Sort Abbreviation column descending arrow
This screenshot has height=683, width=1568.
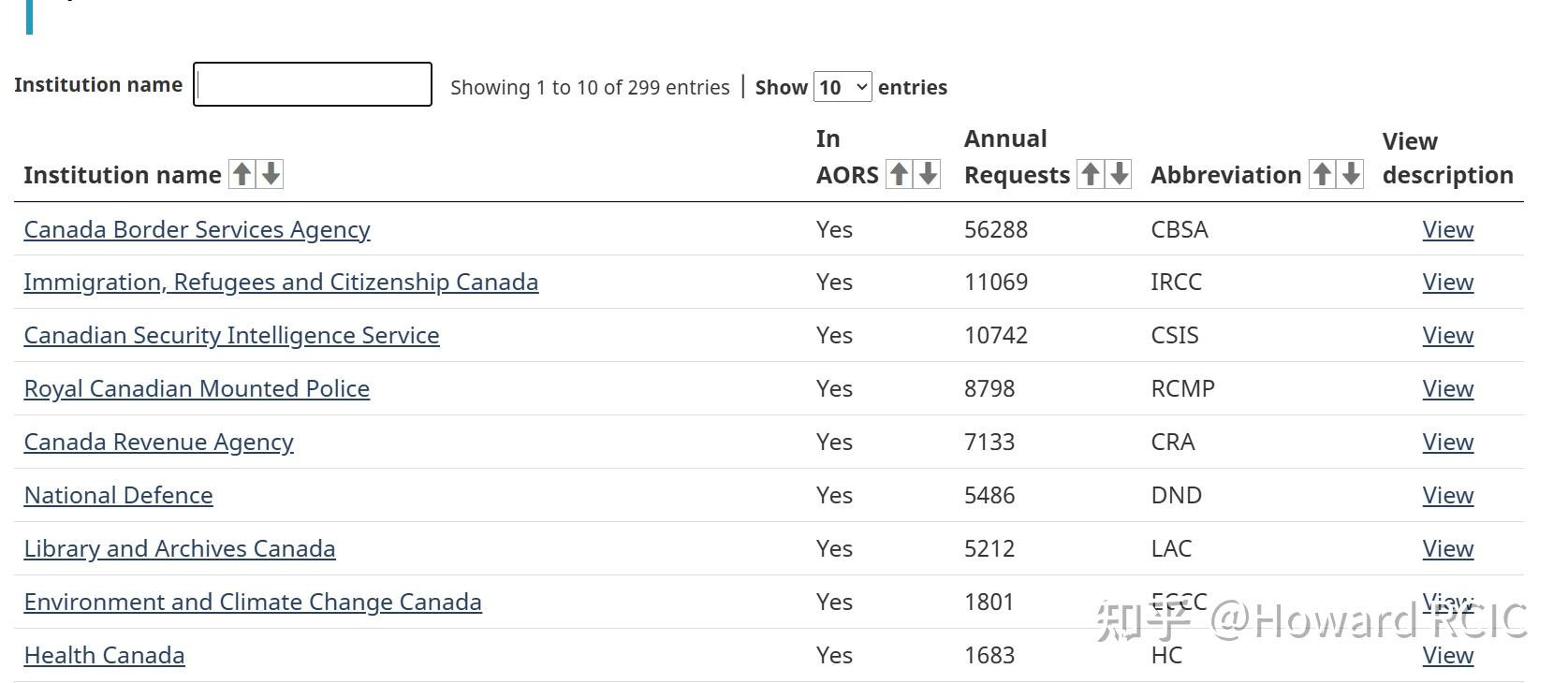(1350, 174)
